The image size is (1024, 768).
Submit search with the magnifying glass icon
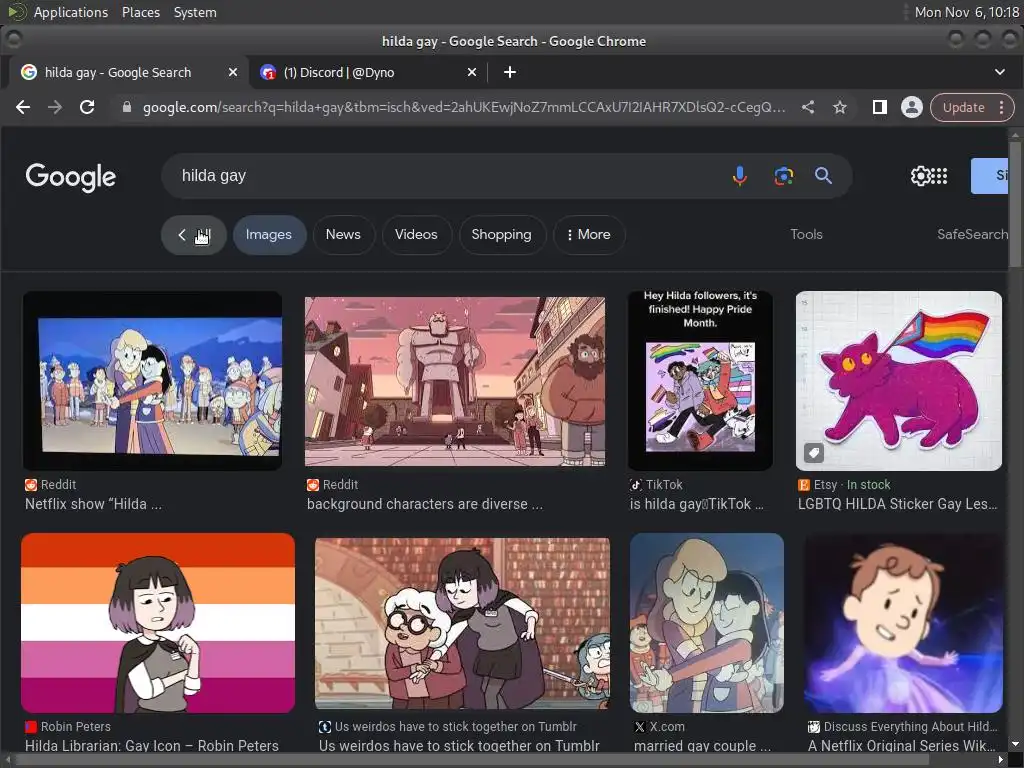click(x=824, y=176)
